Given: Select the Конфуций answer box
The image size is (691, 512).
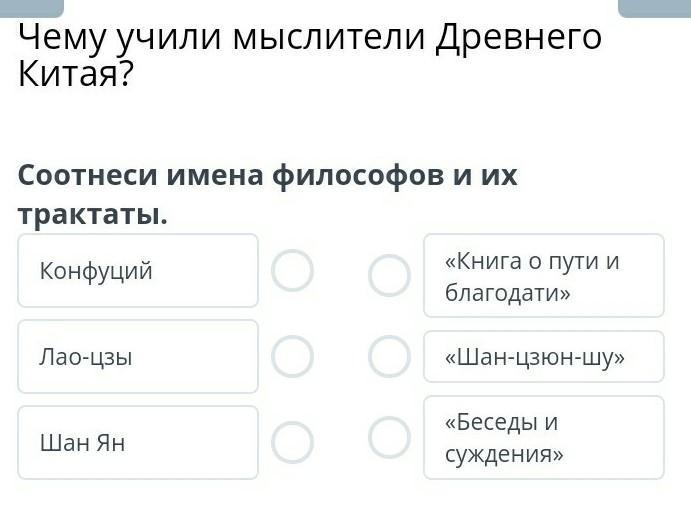Looking at the screenshot, I should [138, 270].
